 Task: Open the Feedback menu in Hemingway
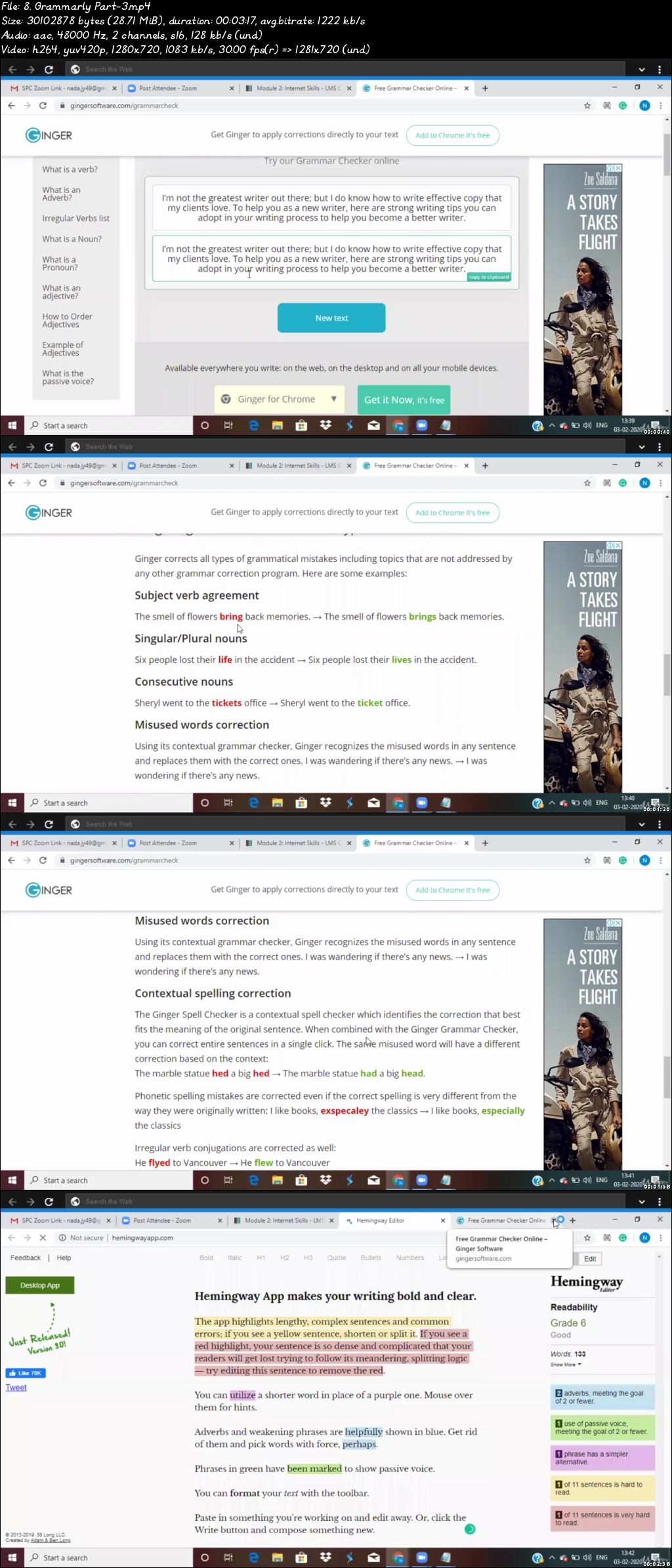(x=26, y=1258)
